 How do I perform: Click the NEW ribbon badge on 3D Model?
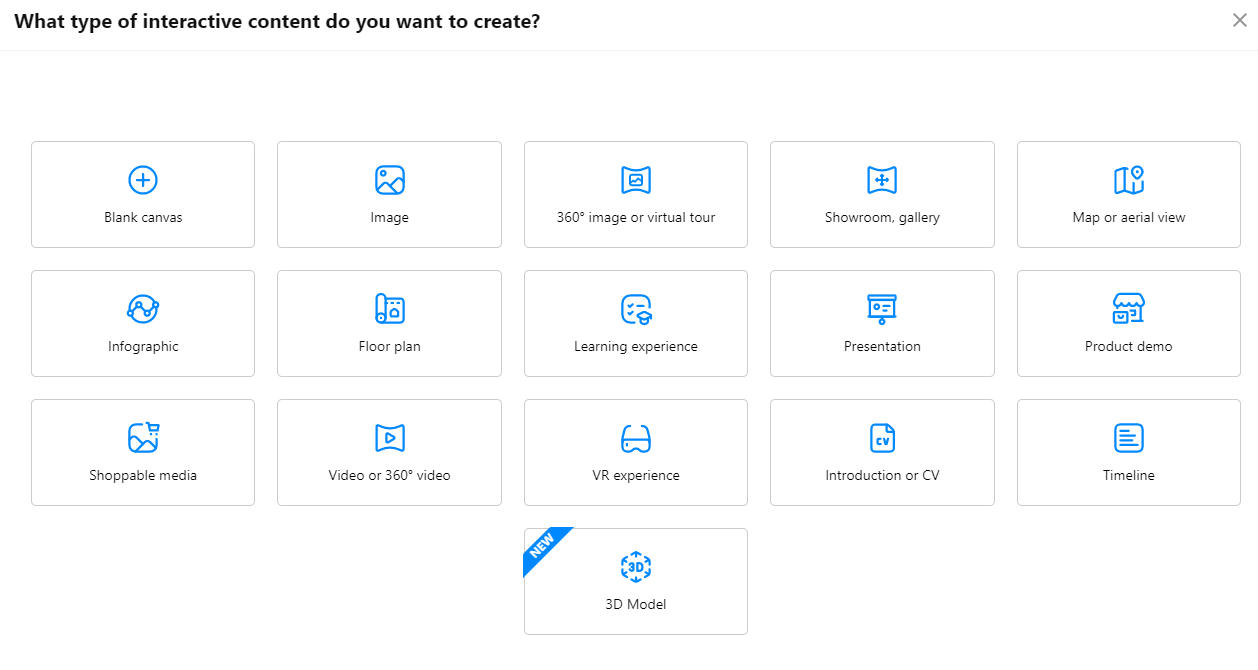pos(542,546)
